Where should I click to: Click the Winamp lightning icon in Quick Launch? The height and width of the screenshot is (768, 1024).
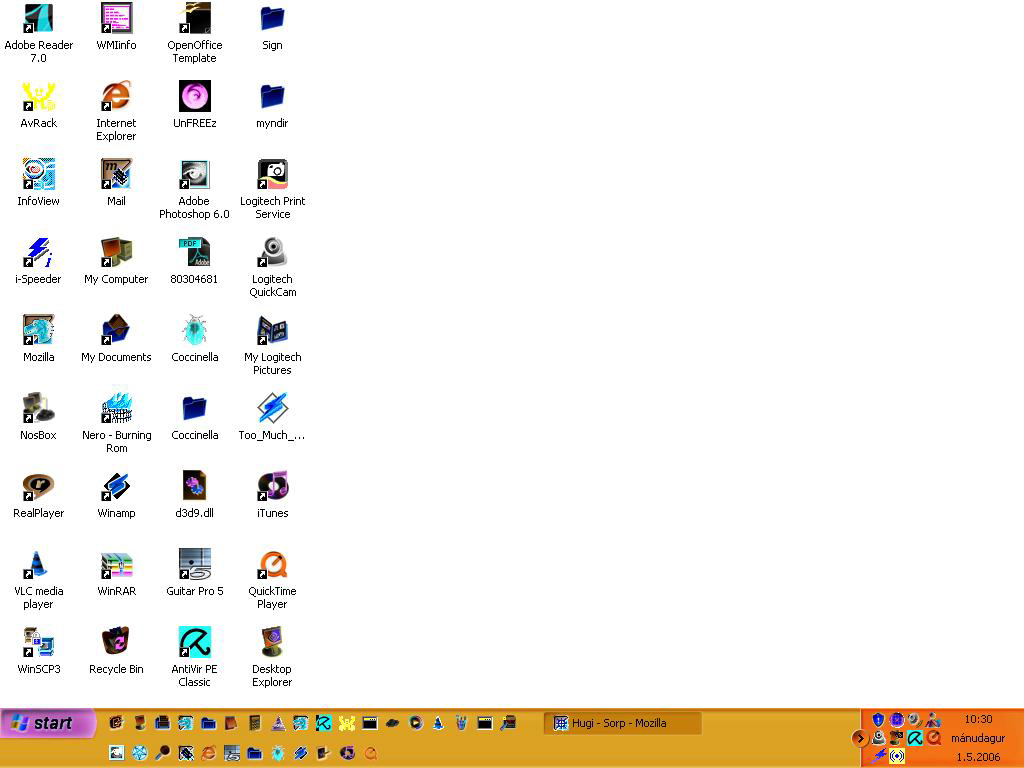(x=301, y=753)
